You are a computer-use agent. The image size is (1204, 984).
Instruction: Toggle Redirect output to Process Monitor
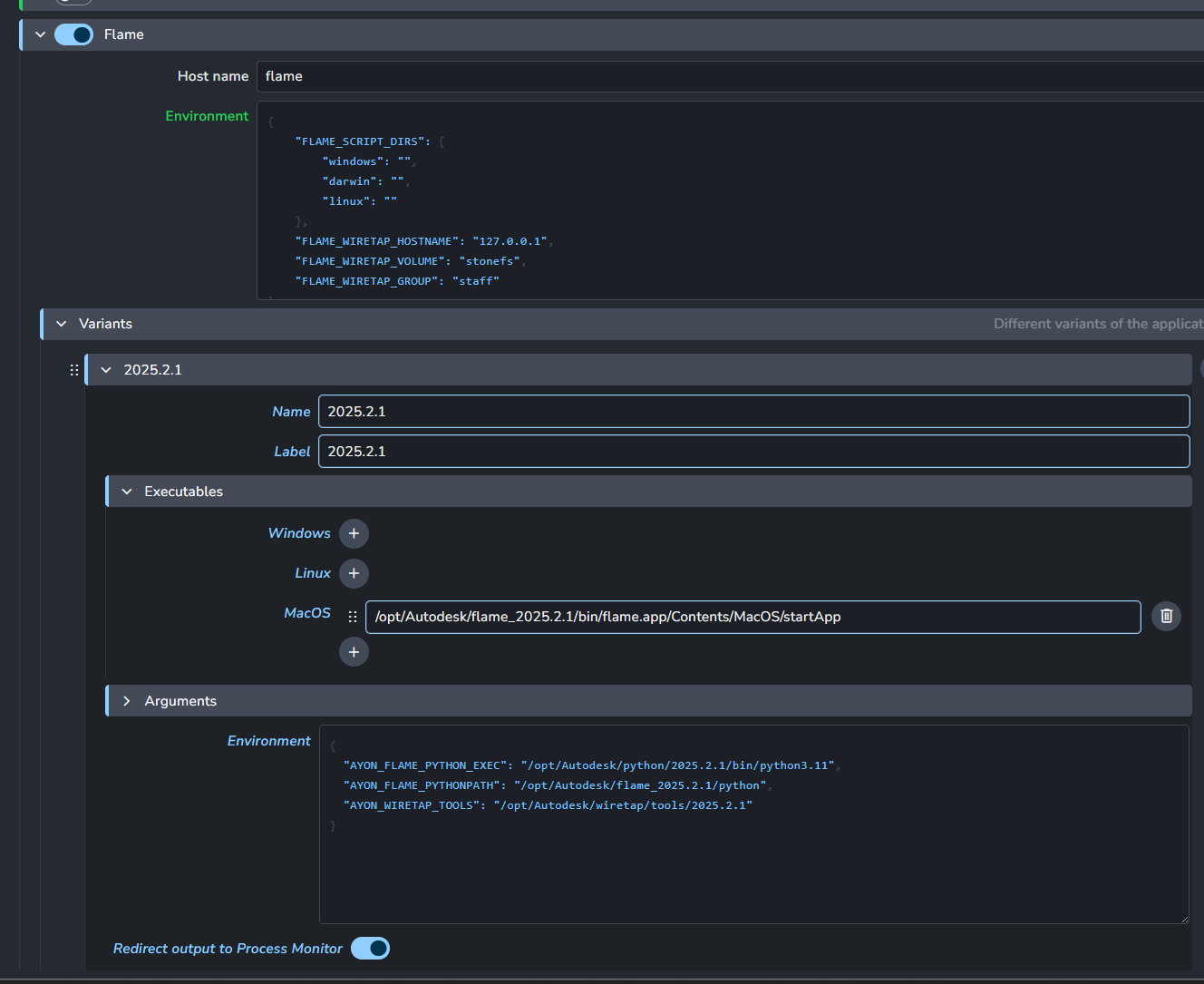coord(370,949)
